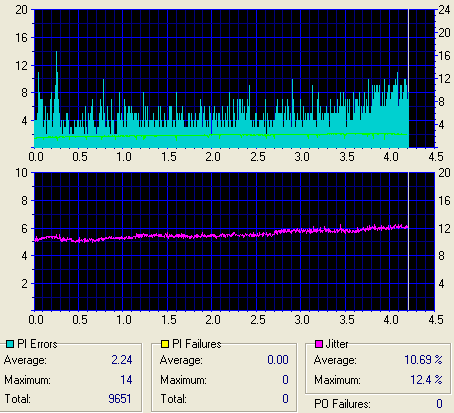Click the PI Errors group label
Image resolution: width=454 pixels, height=413 pixels.
pos(37,344)
